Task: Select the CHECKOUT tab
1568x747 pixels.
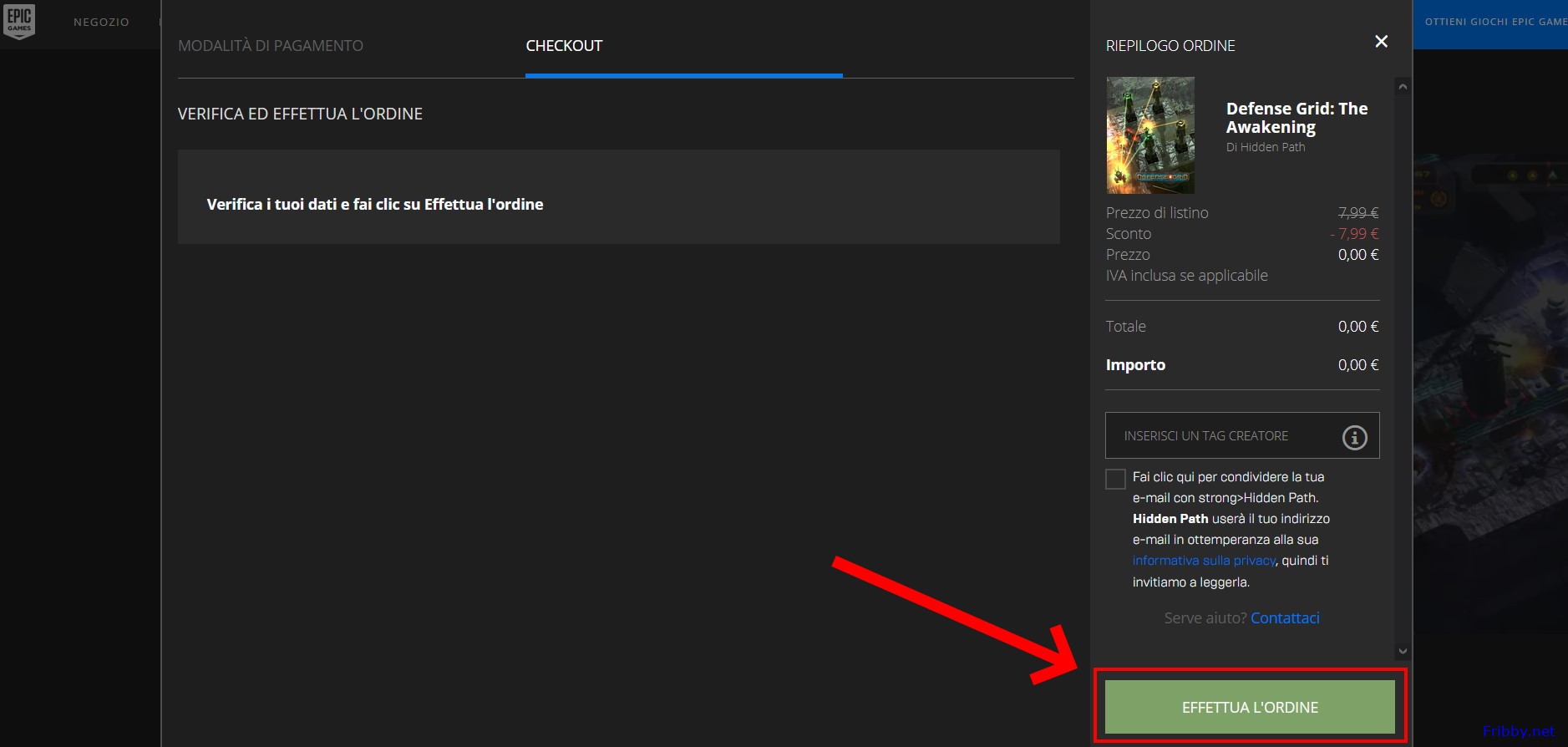Action: (564, 46)
